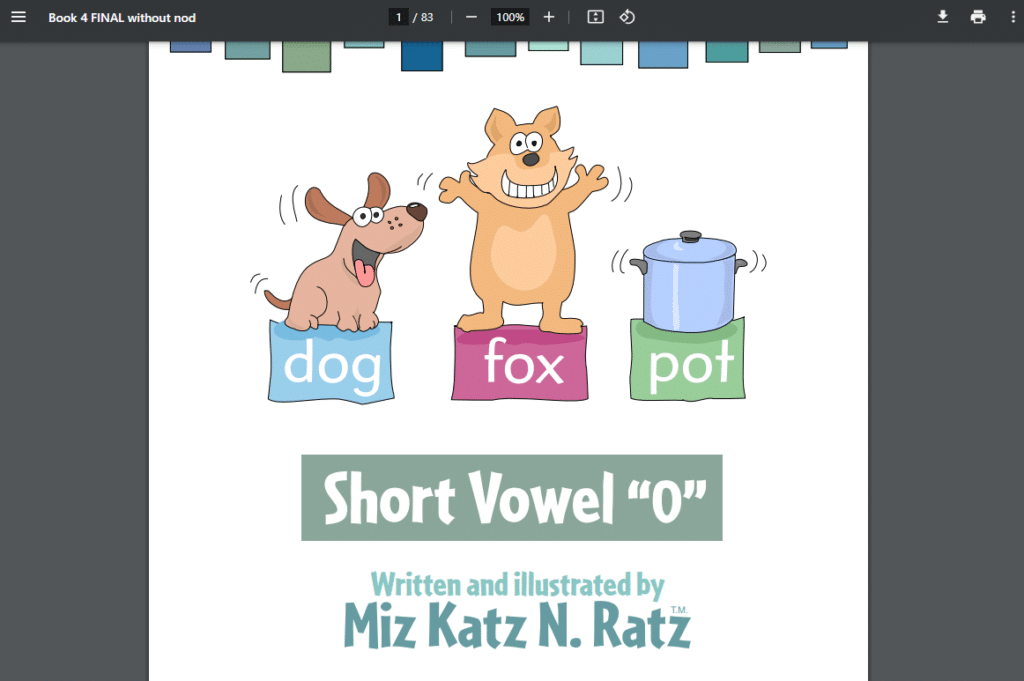Print the current document
This screenshot has width=1024, height=681.
coord(978,17)
